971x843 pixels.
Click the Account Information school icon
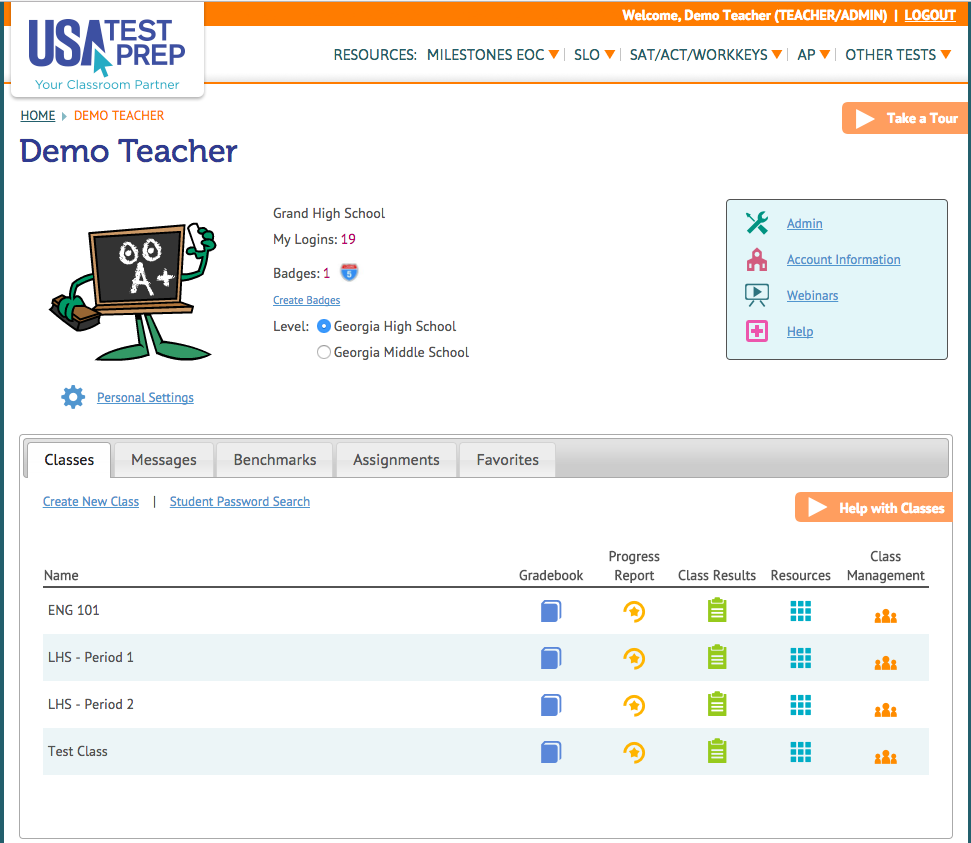(757, 260)
